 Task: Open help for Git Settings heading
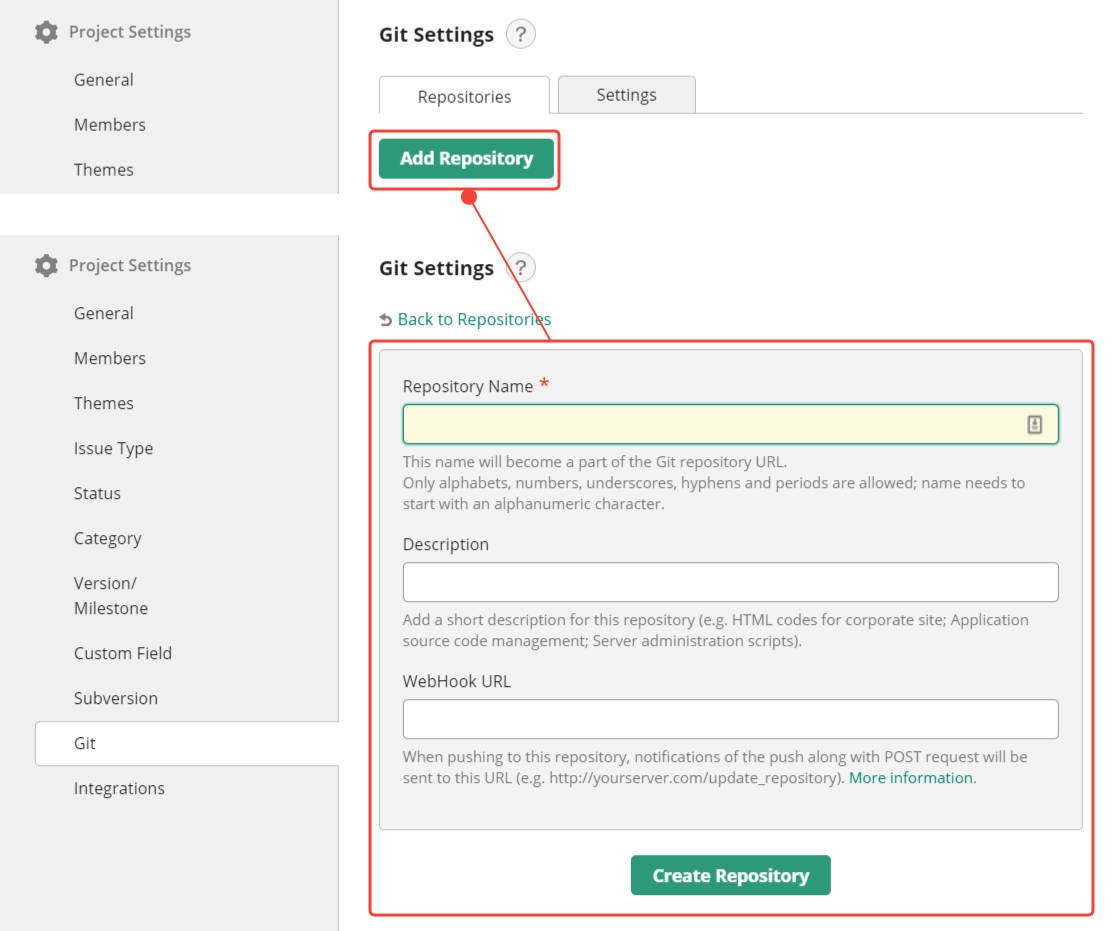click(x=520, y=34)
